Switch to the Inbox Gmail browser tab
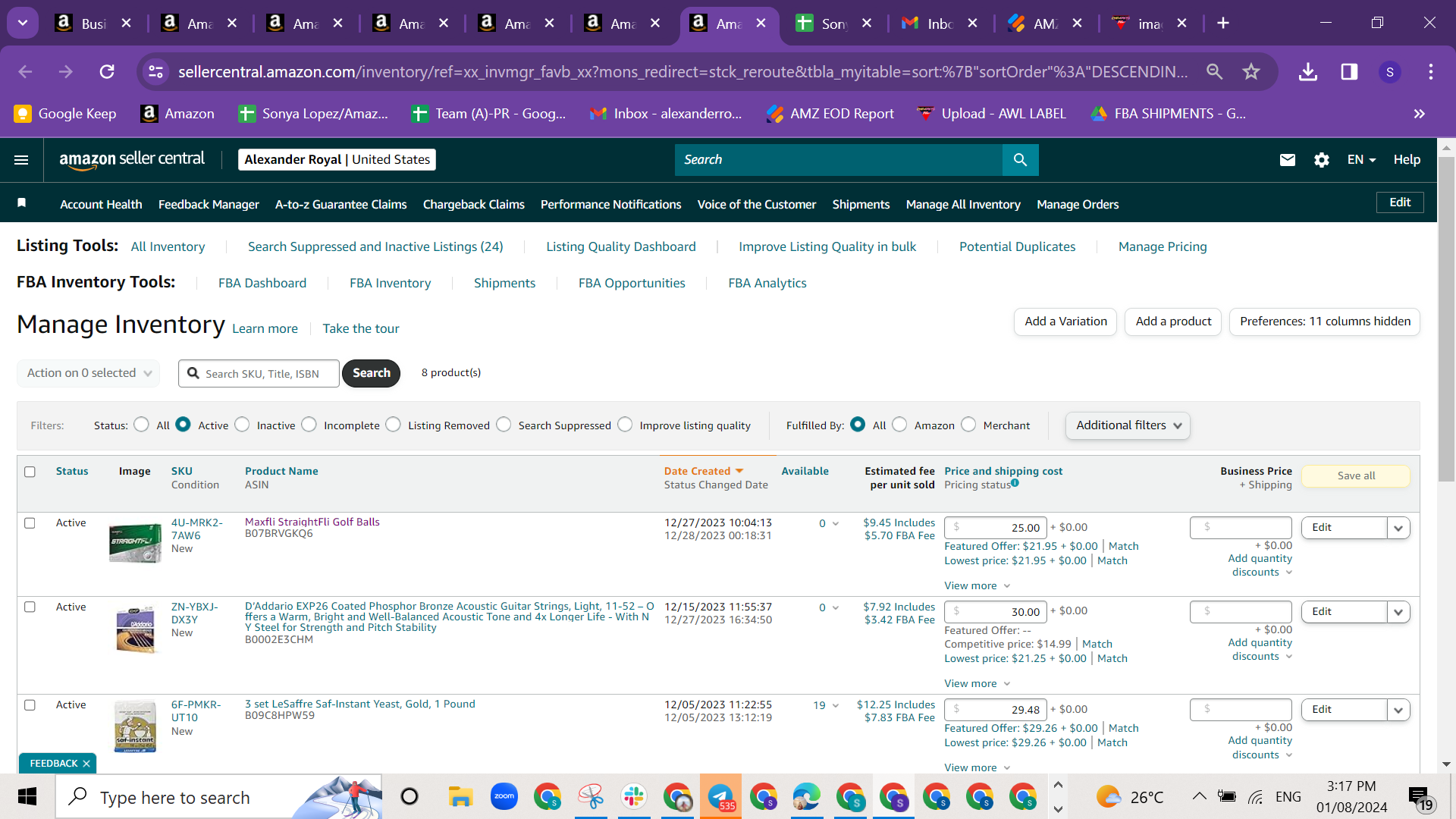This screenshot has height=819, width=1456. click(940, 24)
